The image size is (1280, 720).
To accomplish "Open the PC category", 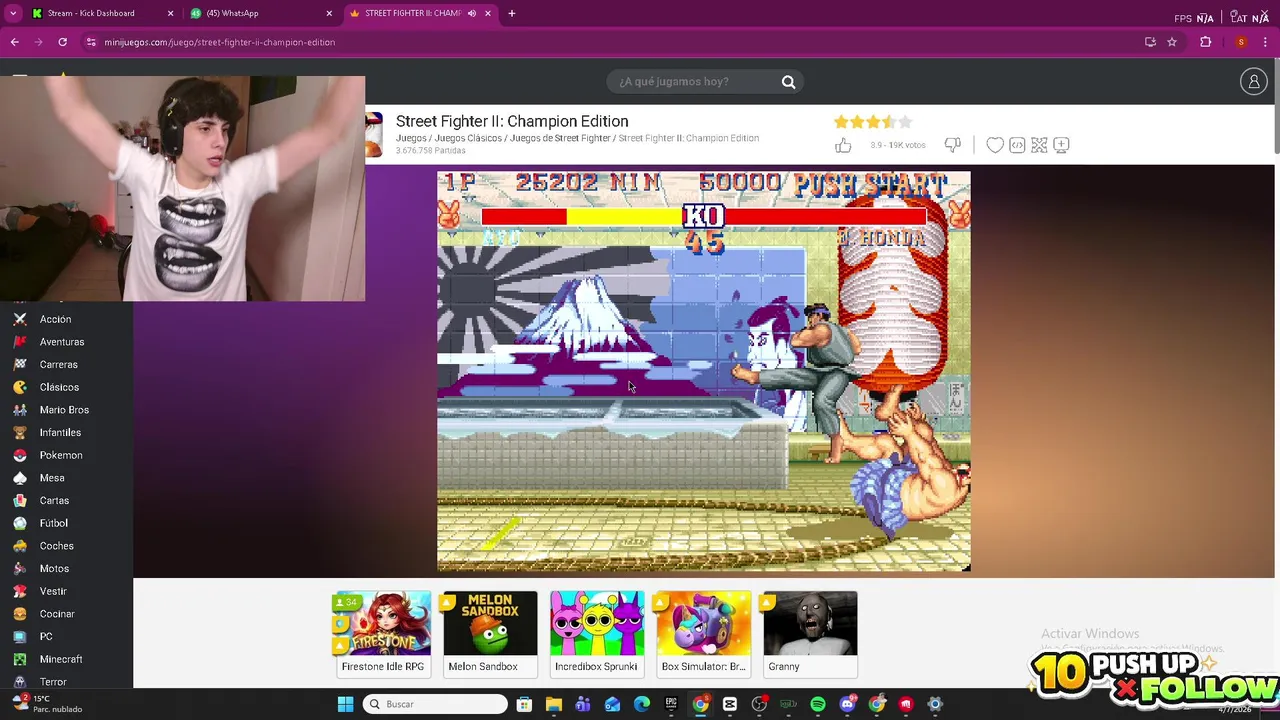I will (x=46, y=637).
